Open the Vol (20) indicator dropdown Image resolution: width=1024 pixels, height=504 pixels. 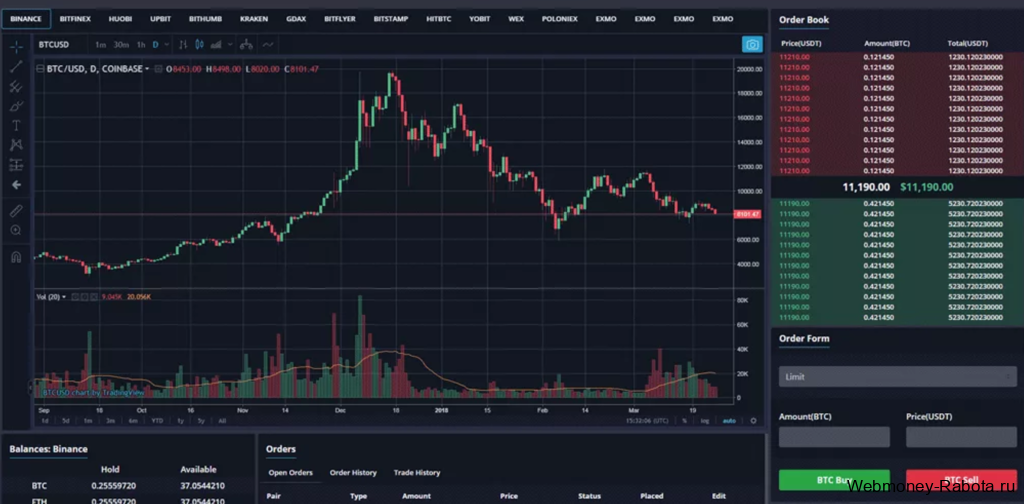pos(64,297)
